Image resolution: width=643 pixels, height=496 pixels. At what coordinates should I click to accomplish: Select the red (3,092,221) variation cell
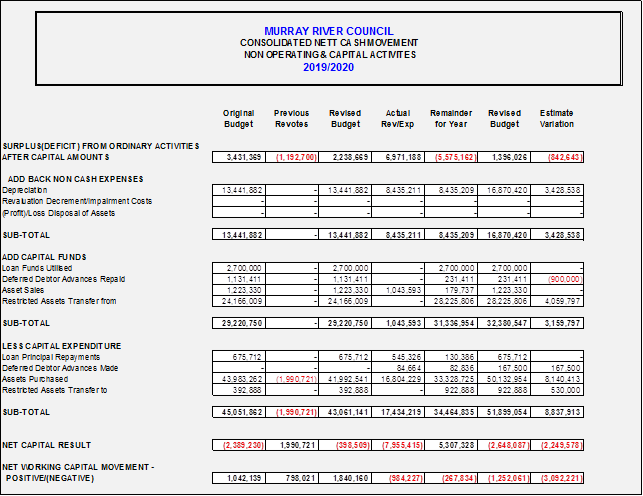(x=557, y=478)
